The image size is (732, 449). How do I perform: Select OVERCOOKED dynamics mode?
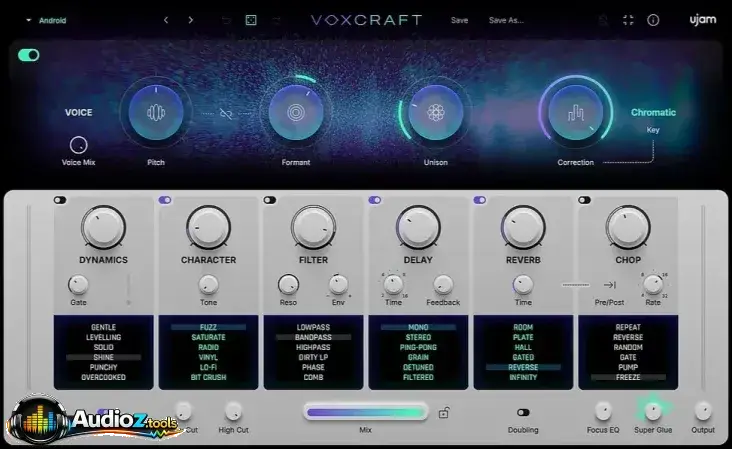pyautogui.click(x=103, y=377)
